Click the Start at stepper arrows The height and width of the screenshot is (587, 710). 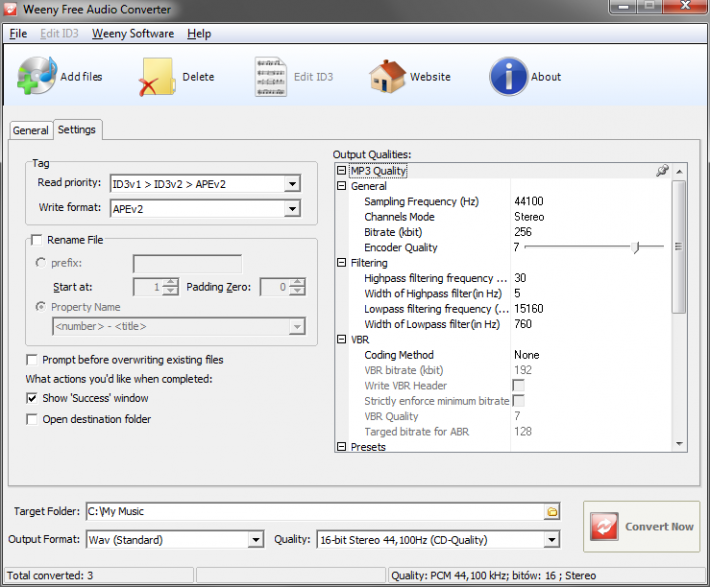coord(170,287)
